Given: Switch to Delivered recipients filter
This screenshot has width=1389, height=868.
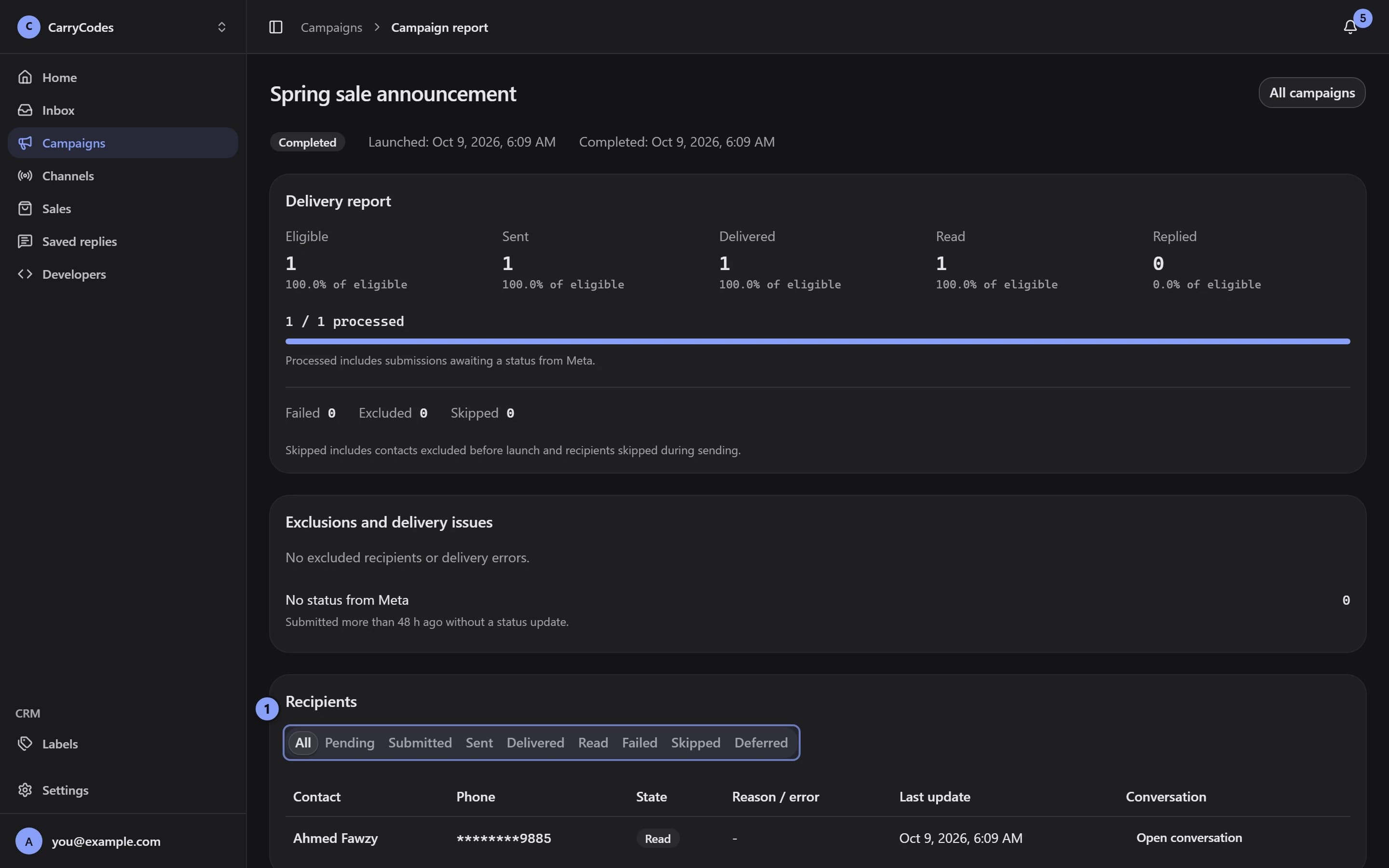Looking at the screenshot, I should coord(535,742).
